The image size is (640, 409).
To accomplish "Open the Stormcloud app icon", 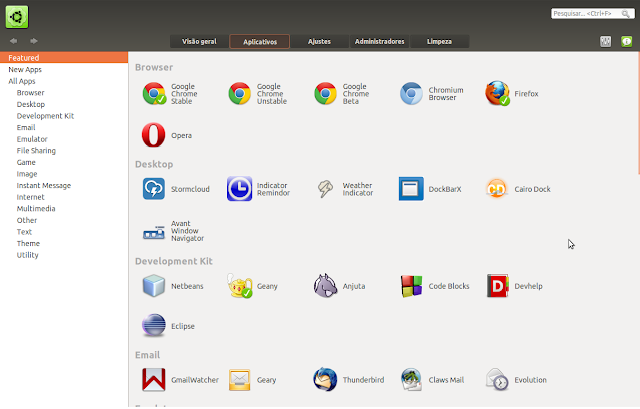I will click(154, 189).
